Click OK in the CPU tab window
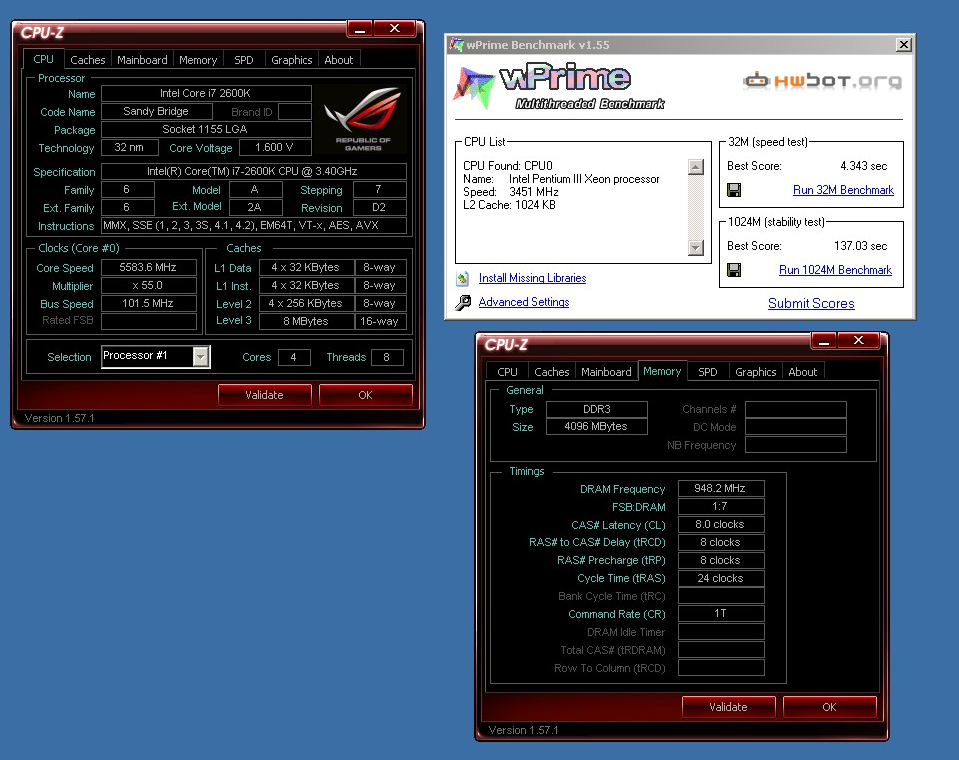Screen dimensions: 959x760 click(365, 395)
